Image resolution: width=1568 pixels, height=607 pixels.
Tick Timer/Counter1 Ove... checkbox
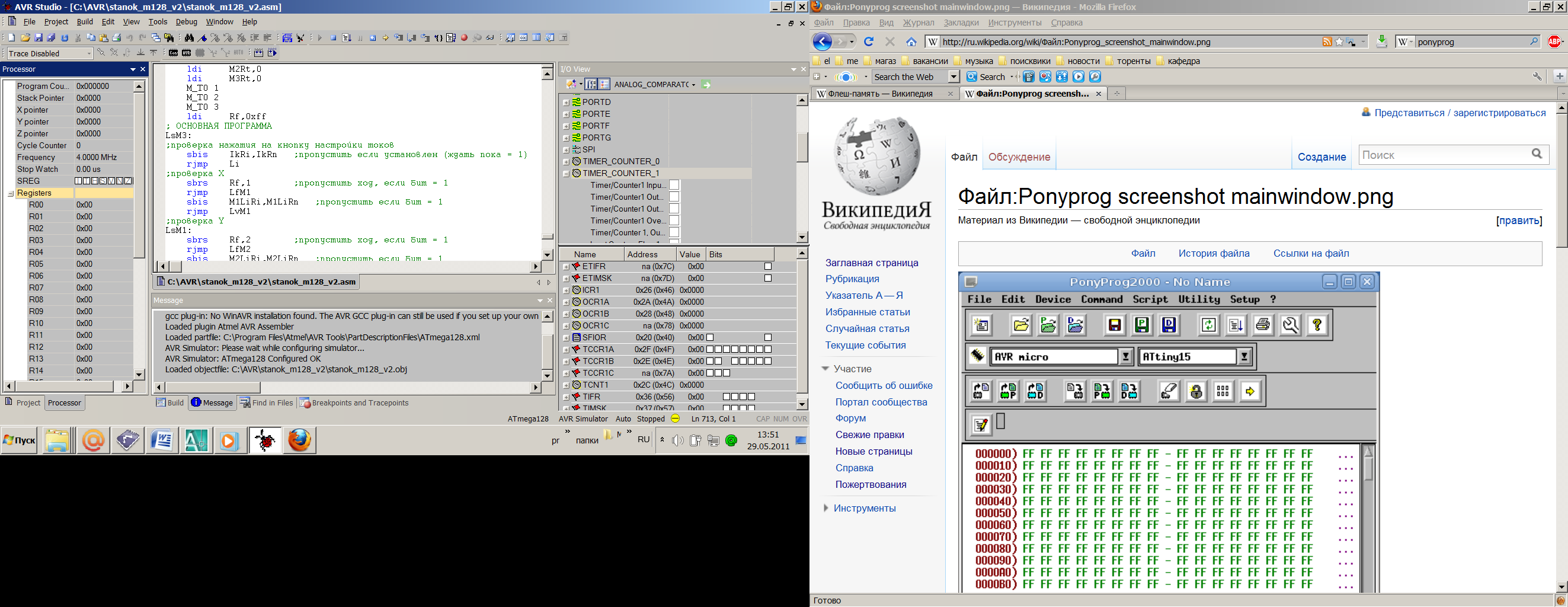tap(674, 221)
